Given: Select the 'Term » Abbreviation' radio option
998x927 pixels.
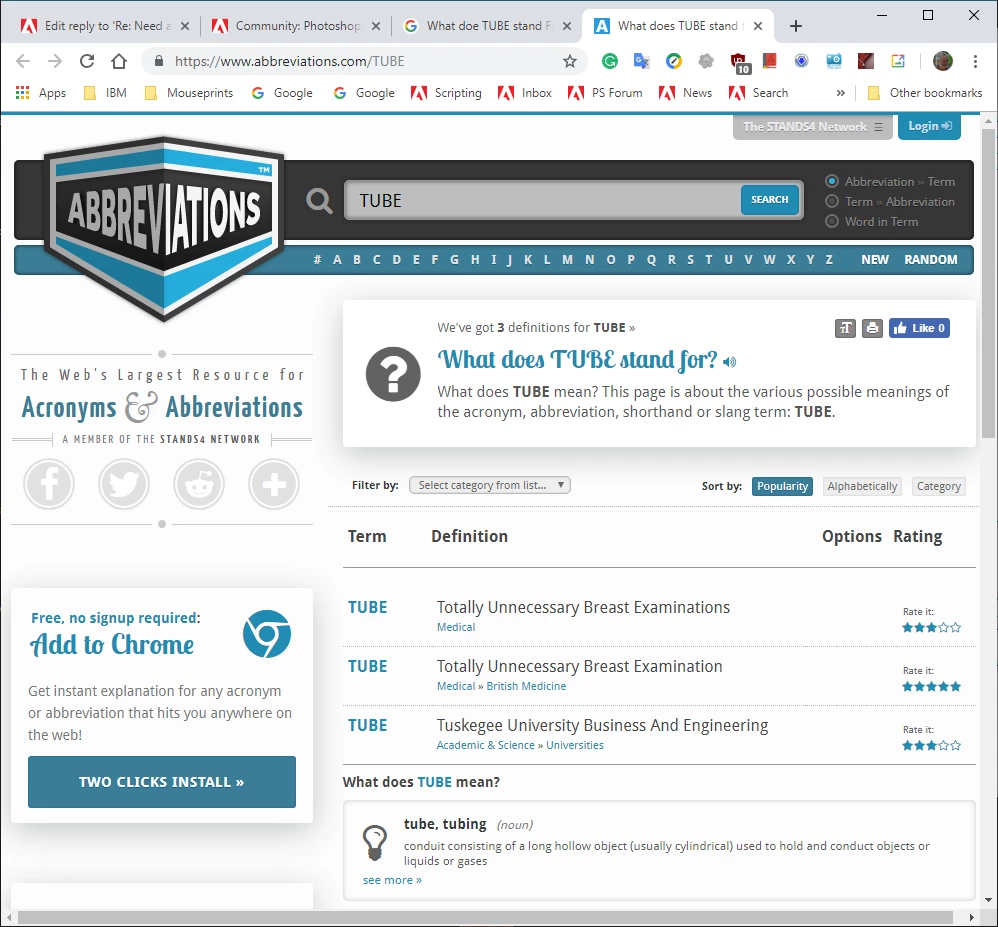Looking at the screenshot, I should click(832, 201).
